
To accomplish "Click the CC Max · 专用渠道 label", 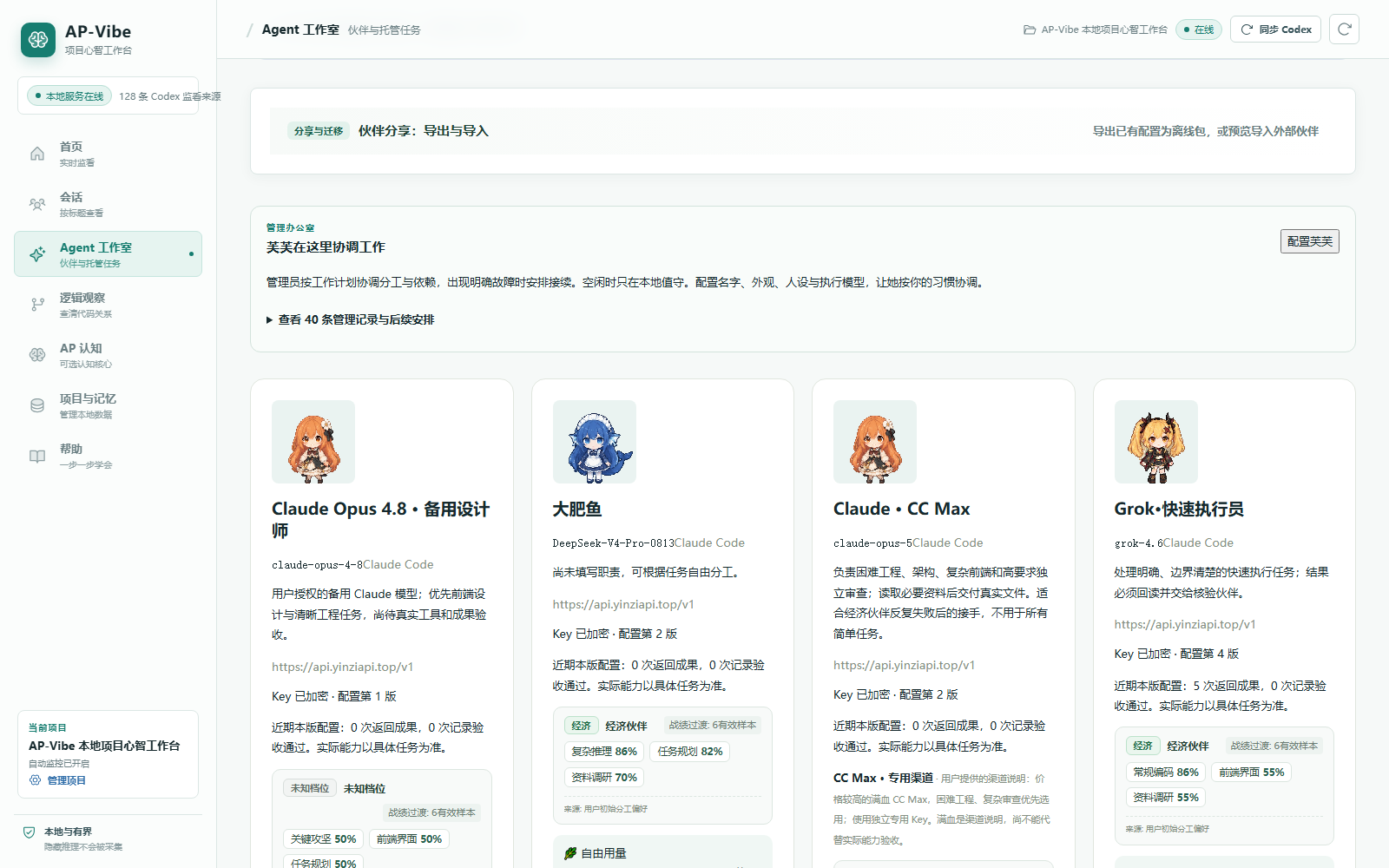I will pyautogui.click(x=883, y=778).
